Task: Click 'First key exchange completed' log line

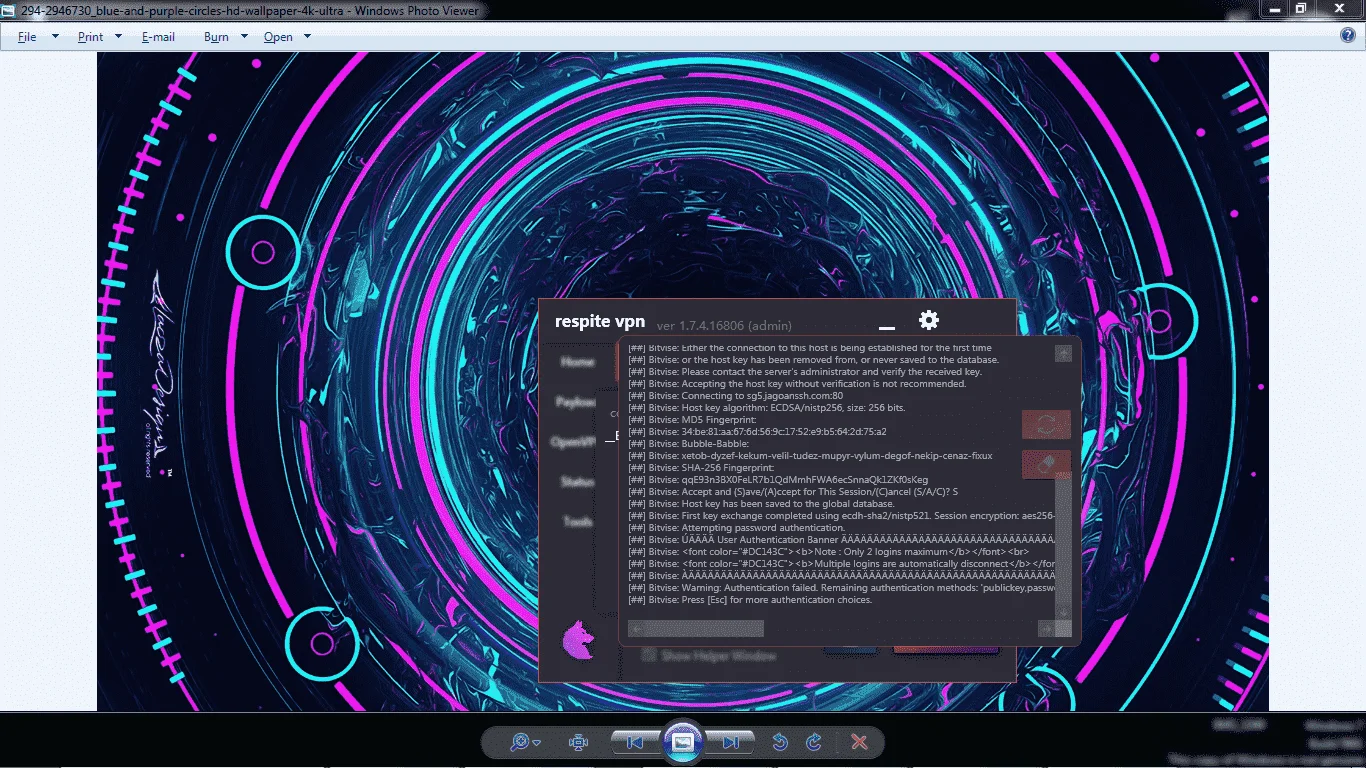Action: [841, 516]
